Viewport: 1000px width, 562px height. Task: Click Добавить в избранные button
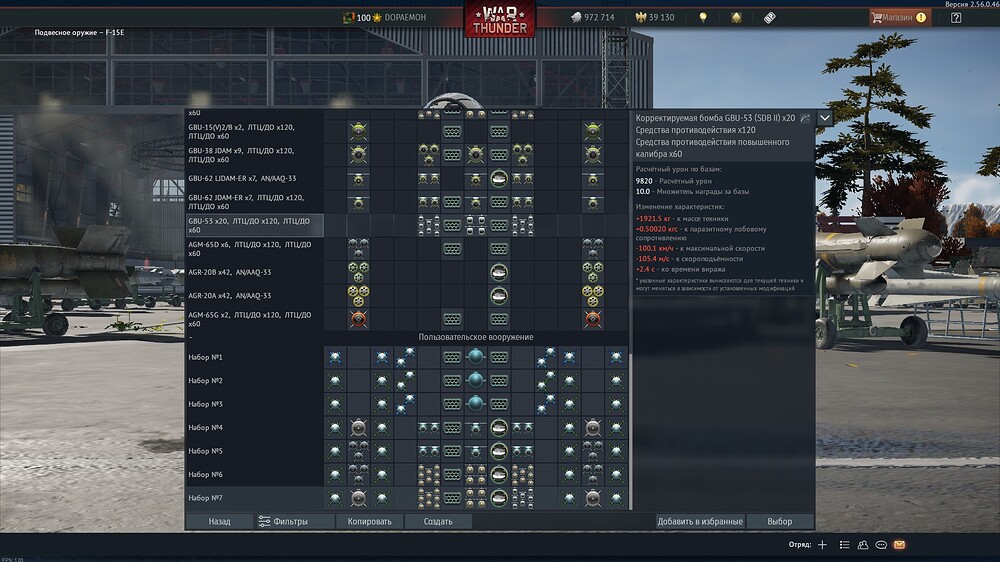(700, 521)
